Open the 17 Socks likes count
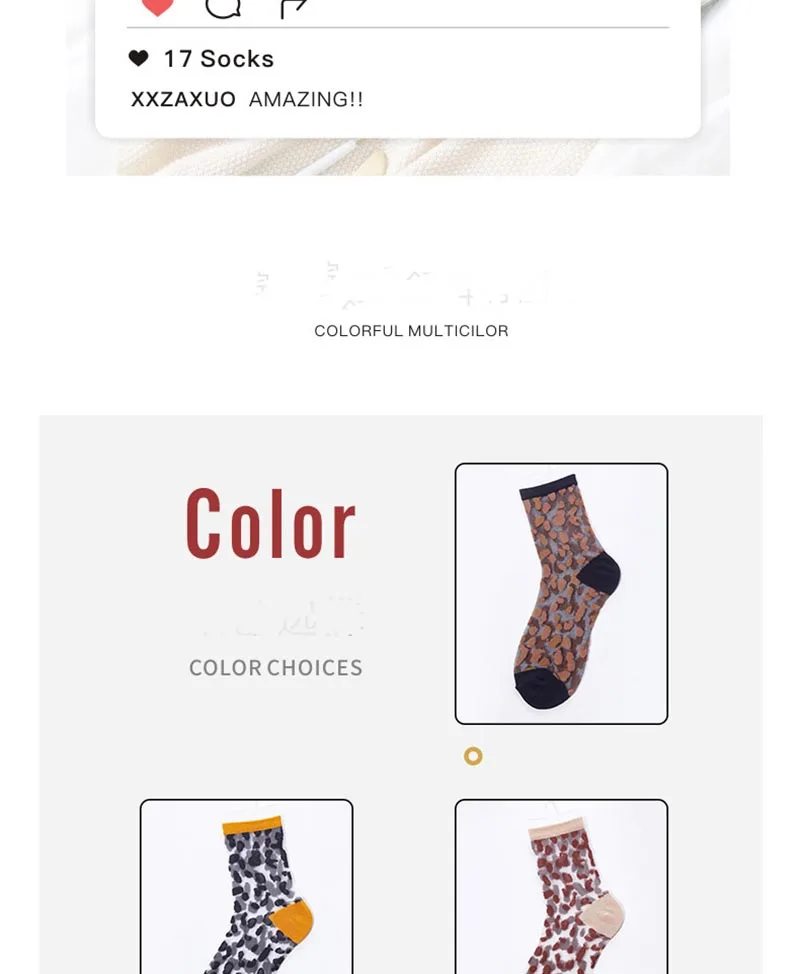The height and width of the screenshot is (974, 800). pyautogui.click(x=219, y=59)
